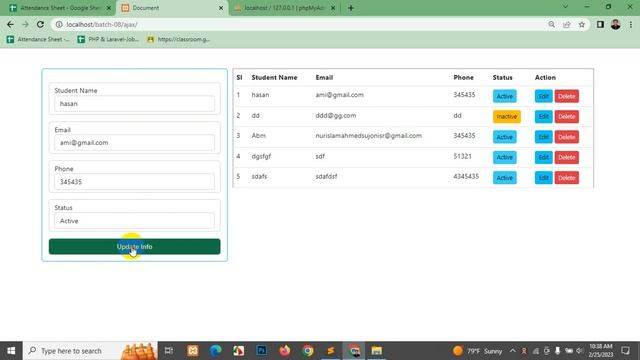
Task: Delete the Abm row
Action: [567, 137]
